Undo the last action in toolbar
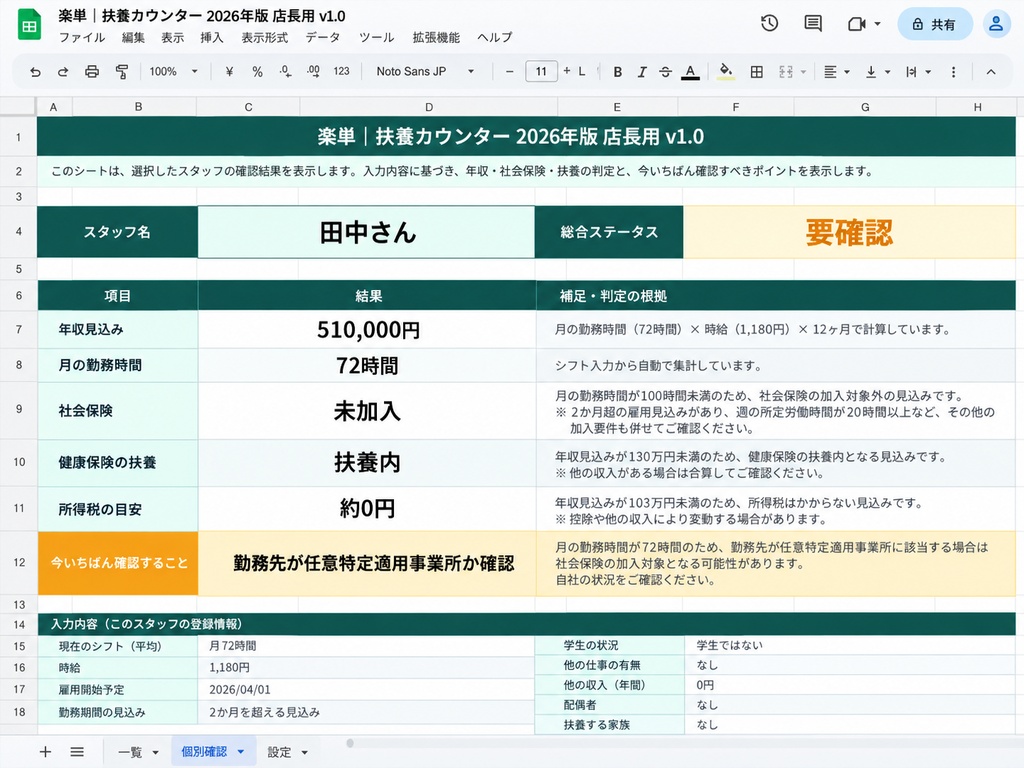Viewport: 1024px width, 768px height. coord(35,72)
